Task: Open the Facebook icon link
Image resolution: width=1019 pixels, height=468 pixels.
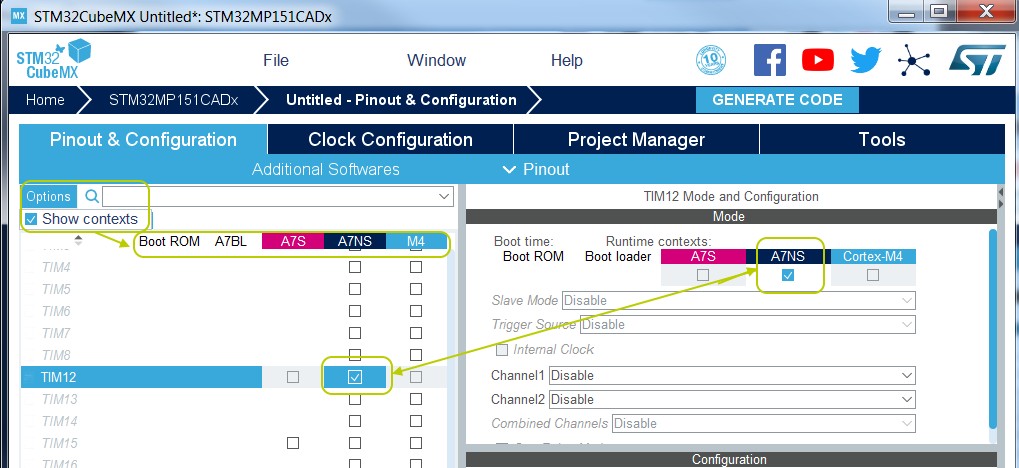Action: (x=769, y=60)
